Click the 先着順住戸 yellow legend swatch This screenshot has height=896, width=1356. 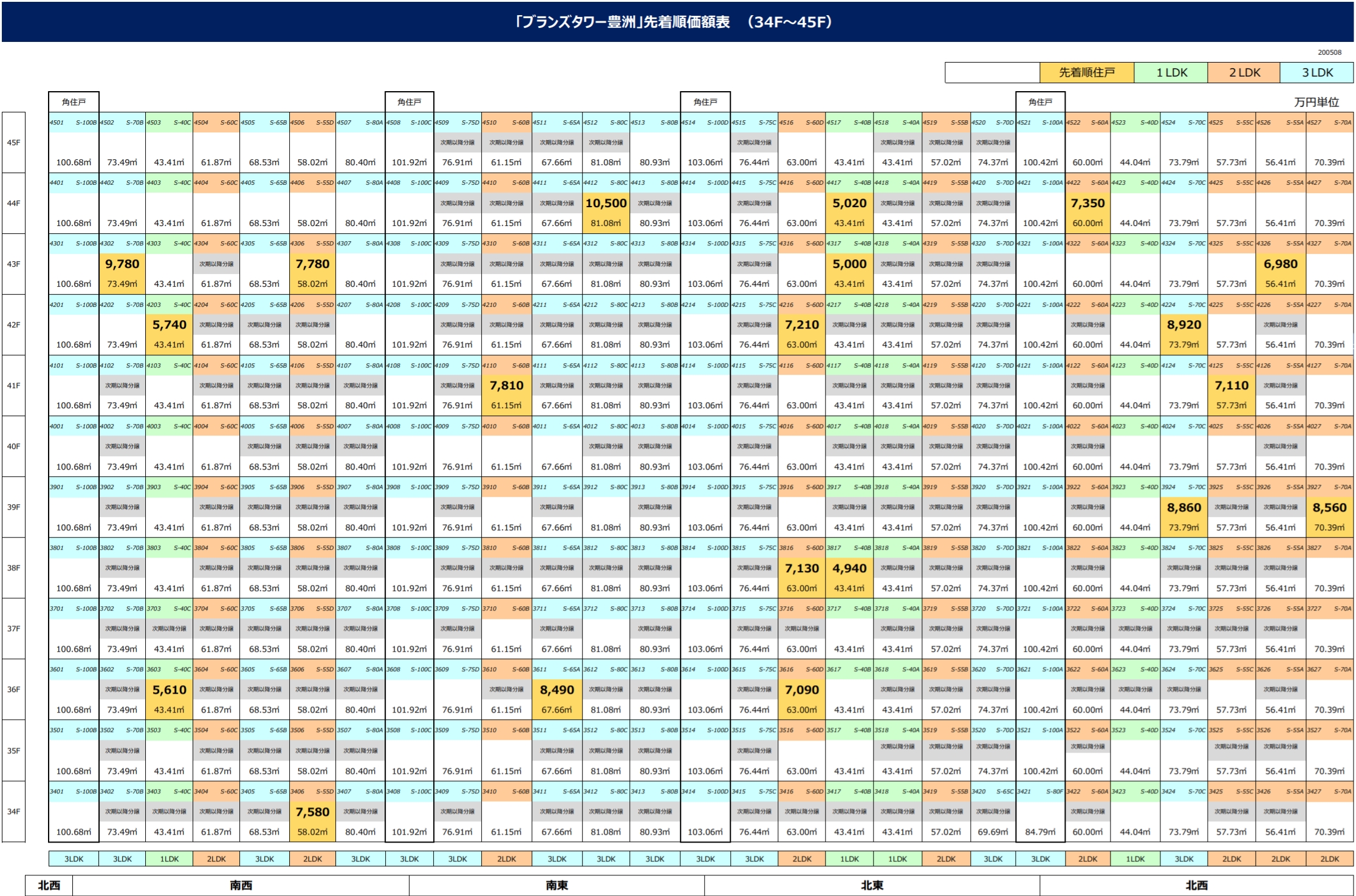1086,72
